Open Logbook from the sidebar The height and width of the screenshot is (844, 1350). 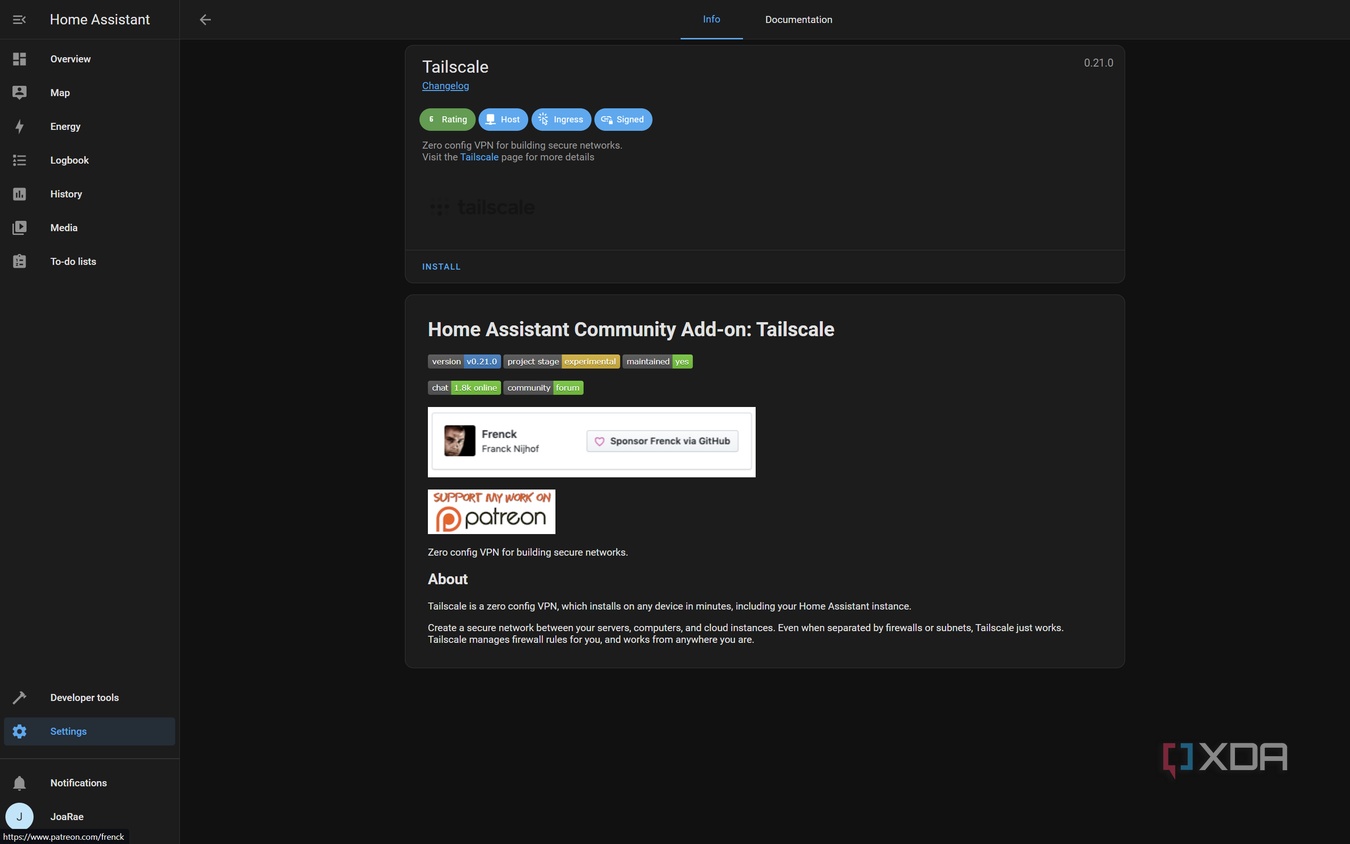pyautogui.click(x=90, y=160)
